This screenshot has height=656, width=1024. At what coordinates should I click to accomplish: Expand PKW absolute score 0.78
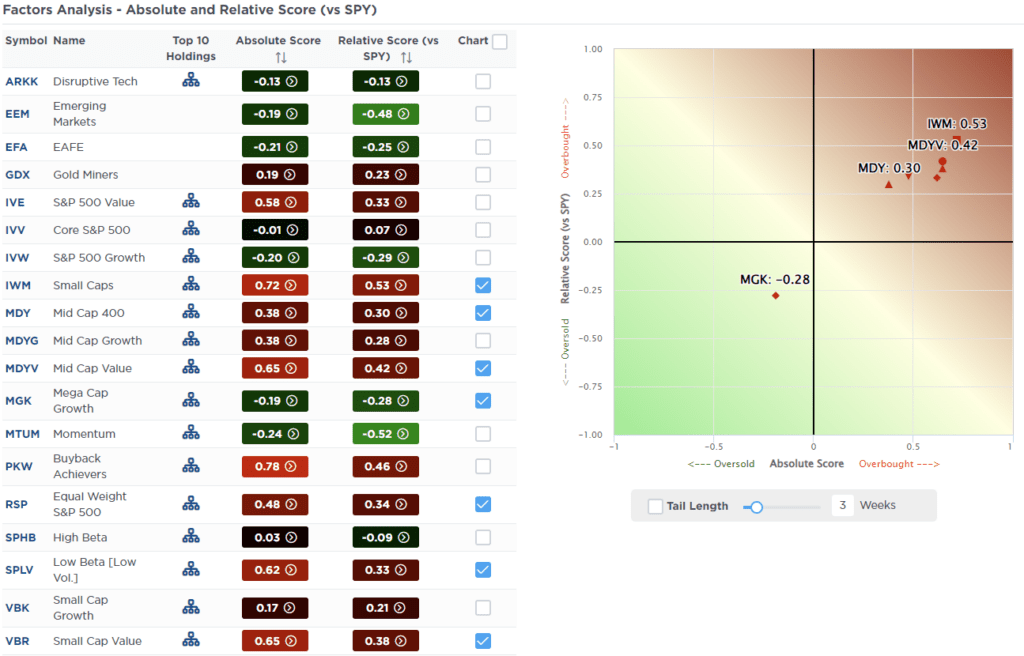click(275, 467)
